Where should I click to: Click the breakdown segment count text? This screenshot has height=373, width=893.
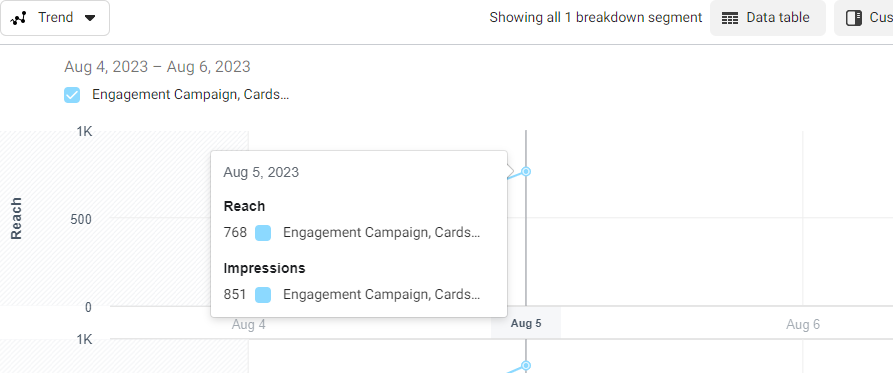[596, 18]
